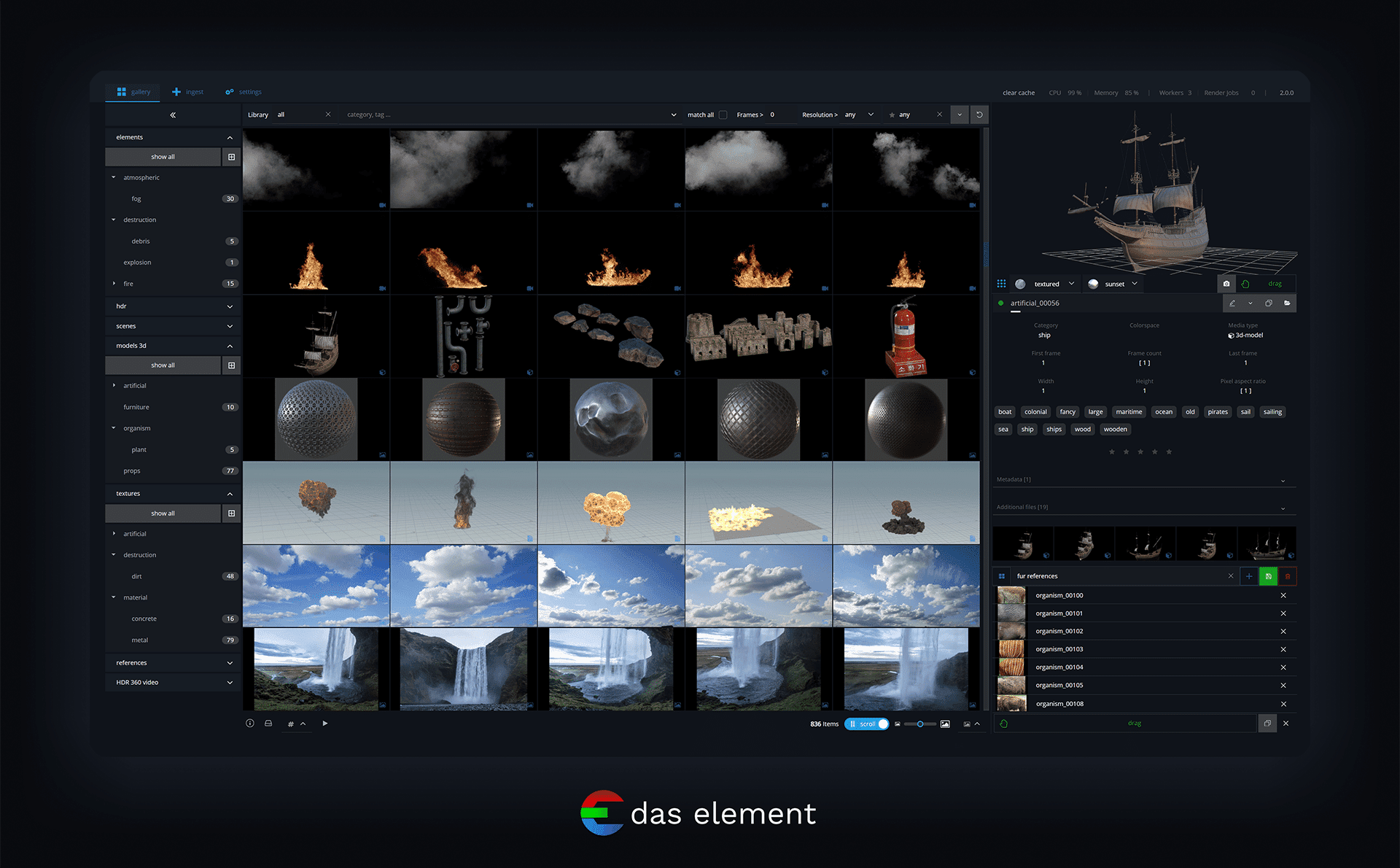Click the edit pencil icon for artificial_00056
This screenshot has width=1400, height=868.
(1232, 303)
